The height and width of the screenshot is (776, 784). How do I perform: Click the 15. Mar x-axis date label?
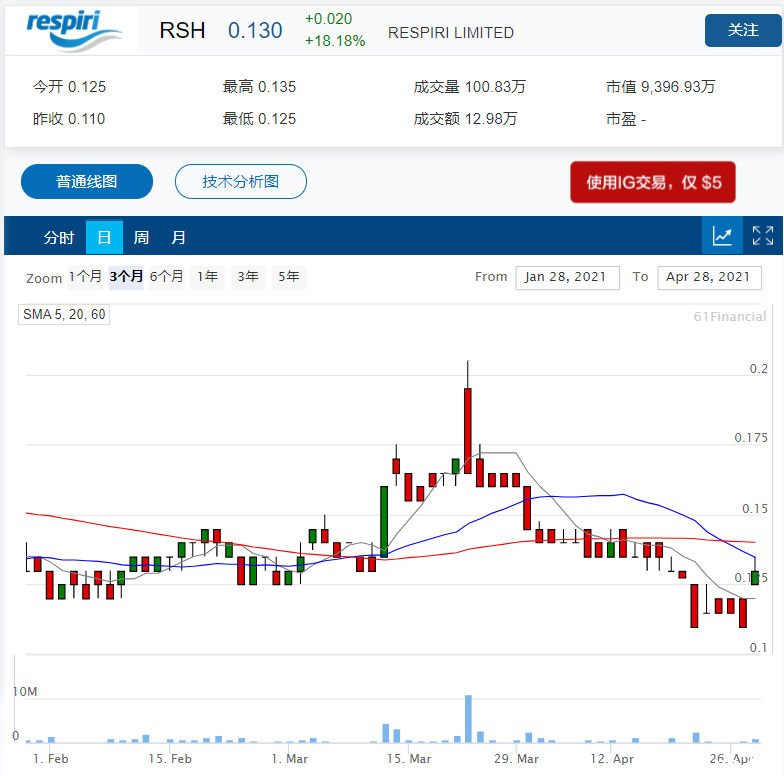click(409, 758)
